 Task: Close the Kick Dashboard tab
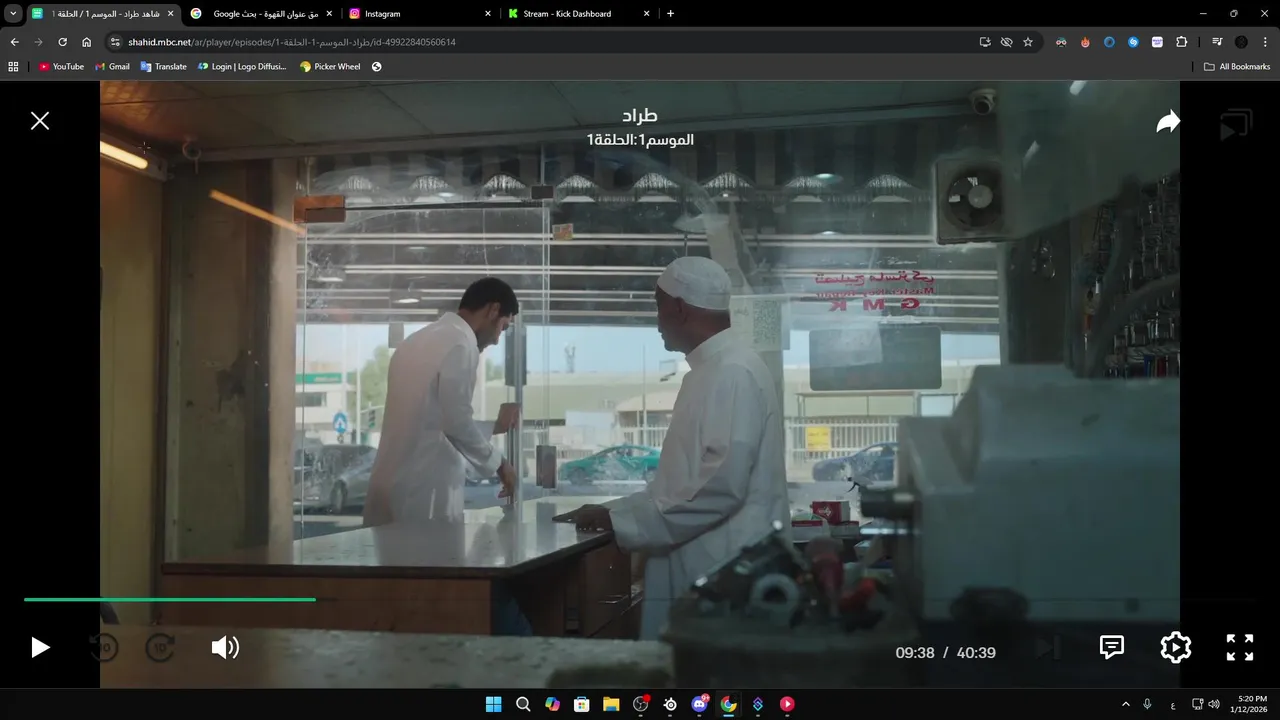[647, 14]
